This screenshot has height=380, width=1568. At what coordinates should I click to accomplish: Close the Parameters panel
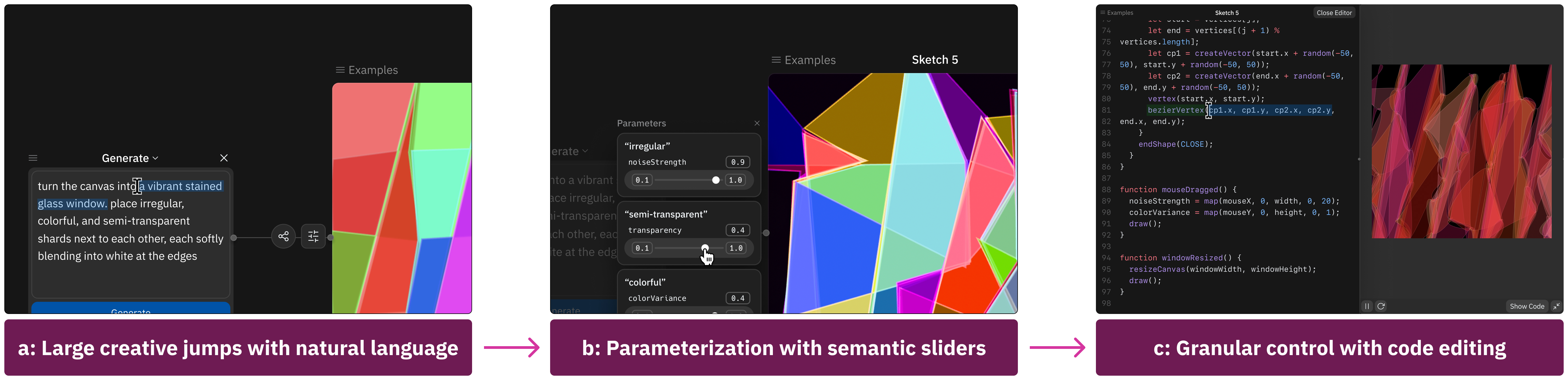[x=757, y=123]
